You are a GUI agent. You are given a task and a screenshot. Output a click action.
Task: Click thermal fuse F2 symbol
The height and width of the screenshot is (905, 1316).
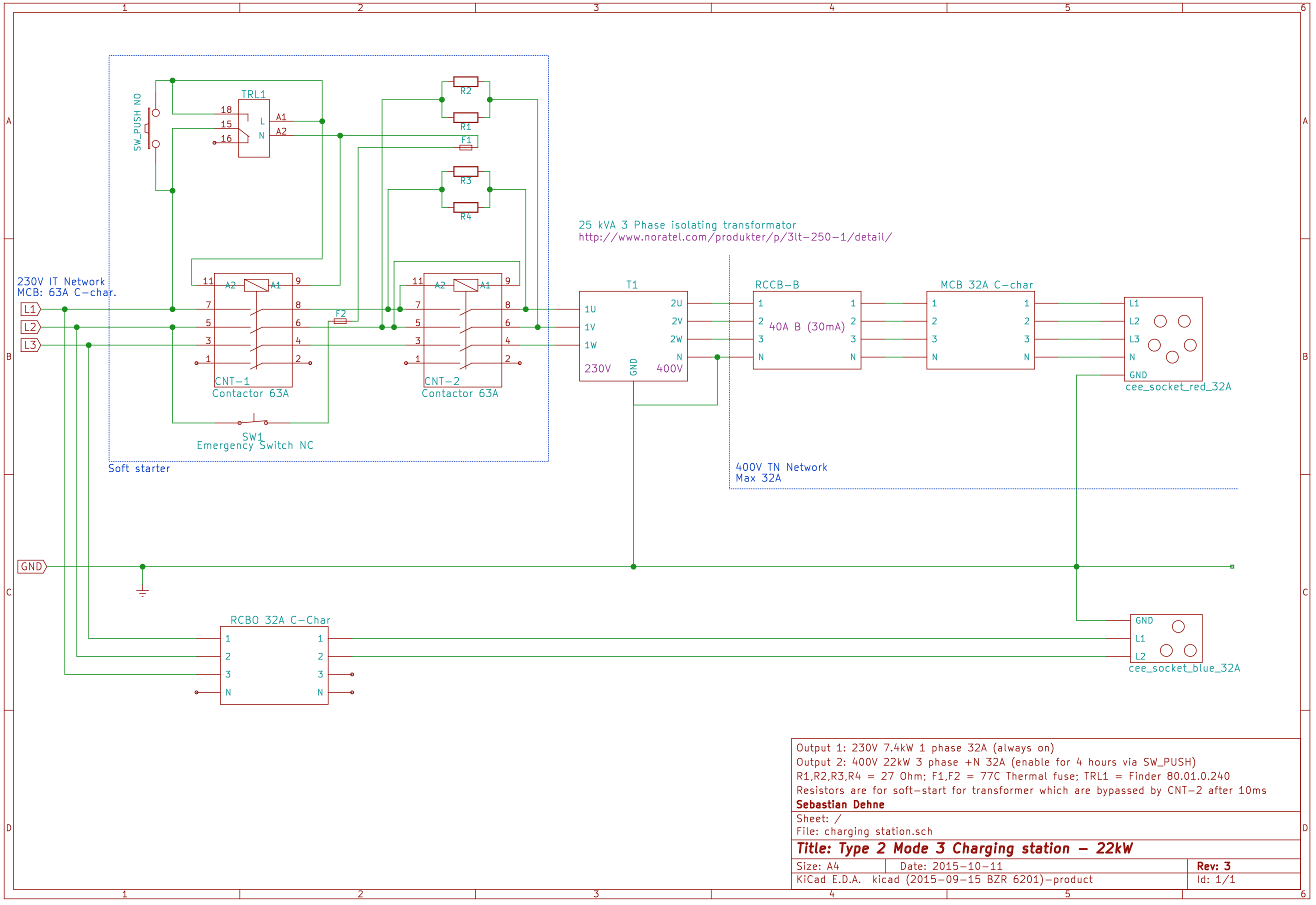(340, 321)
